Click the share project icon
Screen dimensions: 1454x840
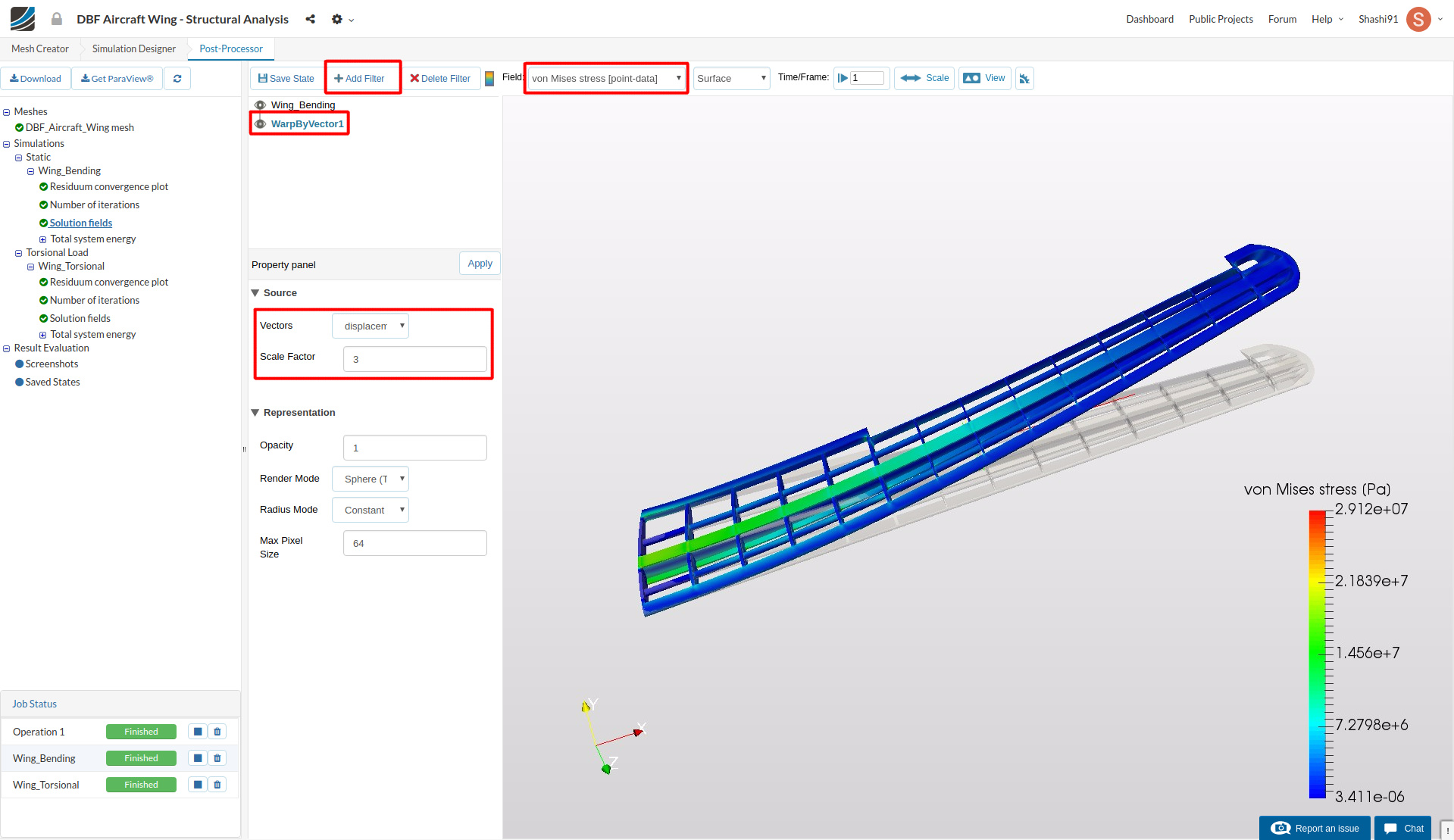311,19
